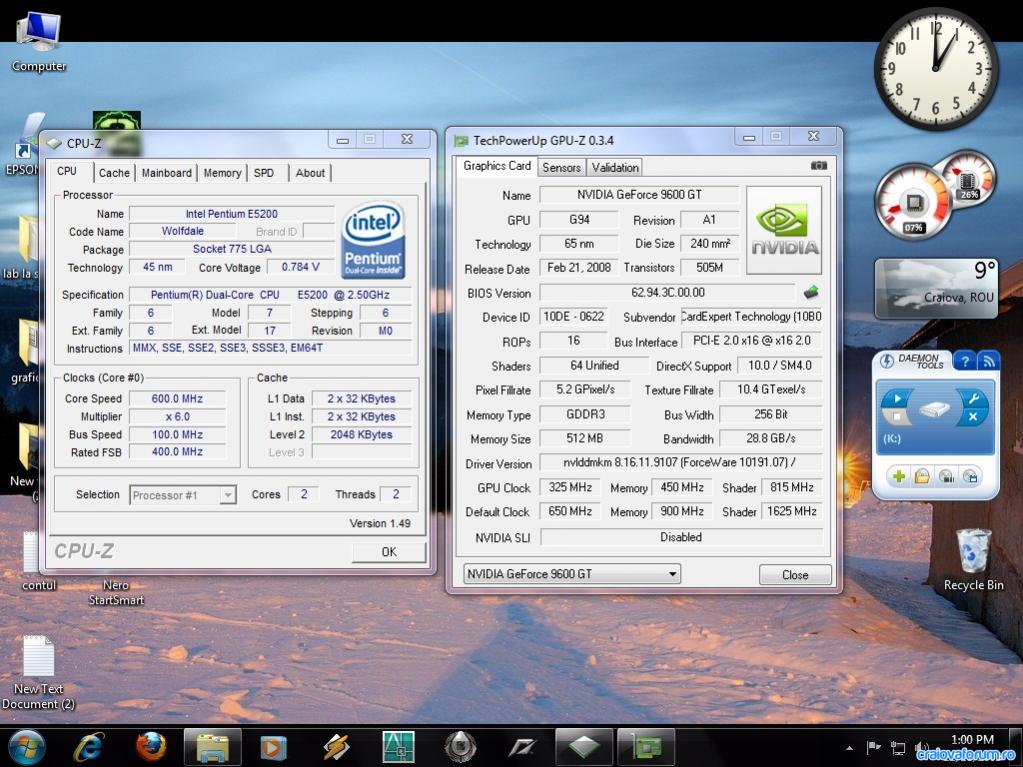The image size is (1023, 767).
Task: Open the Validation tab in GPU-Z
Action: point(615,168)
